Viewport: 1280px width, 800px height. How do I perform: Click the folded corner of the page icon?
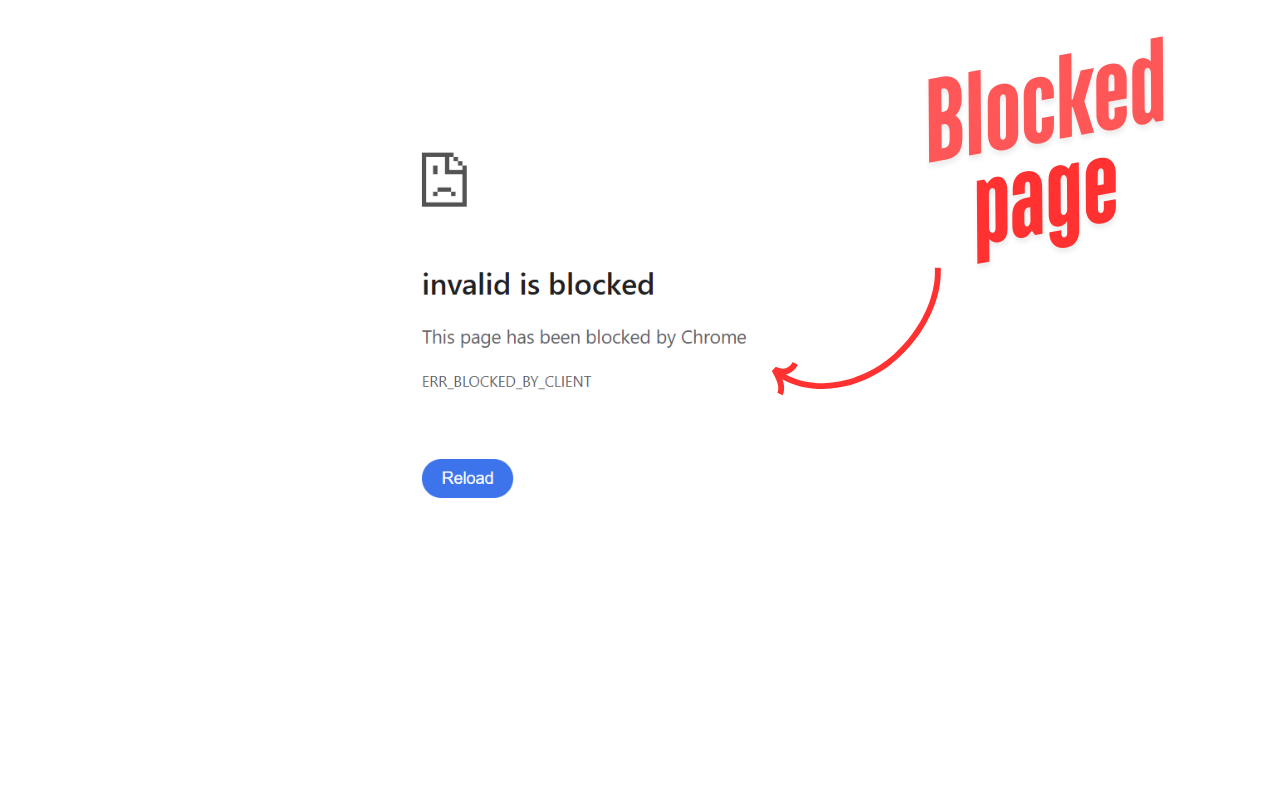coord(458,162)
